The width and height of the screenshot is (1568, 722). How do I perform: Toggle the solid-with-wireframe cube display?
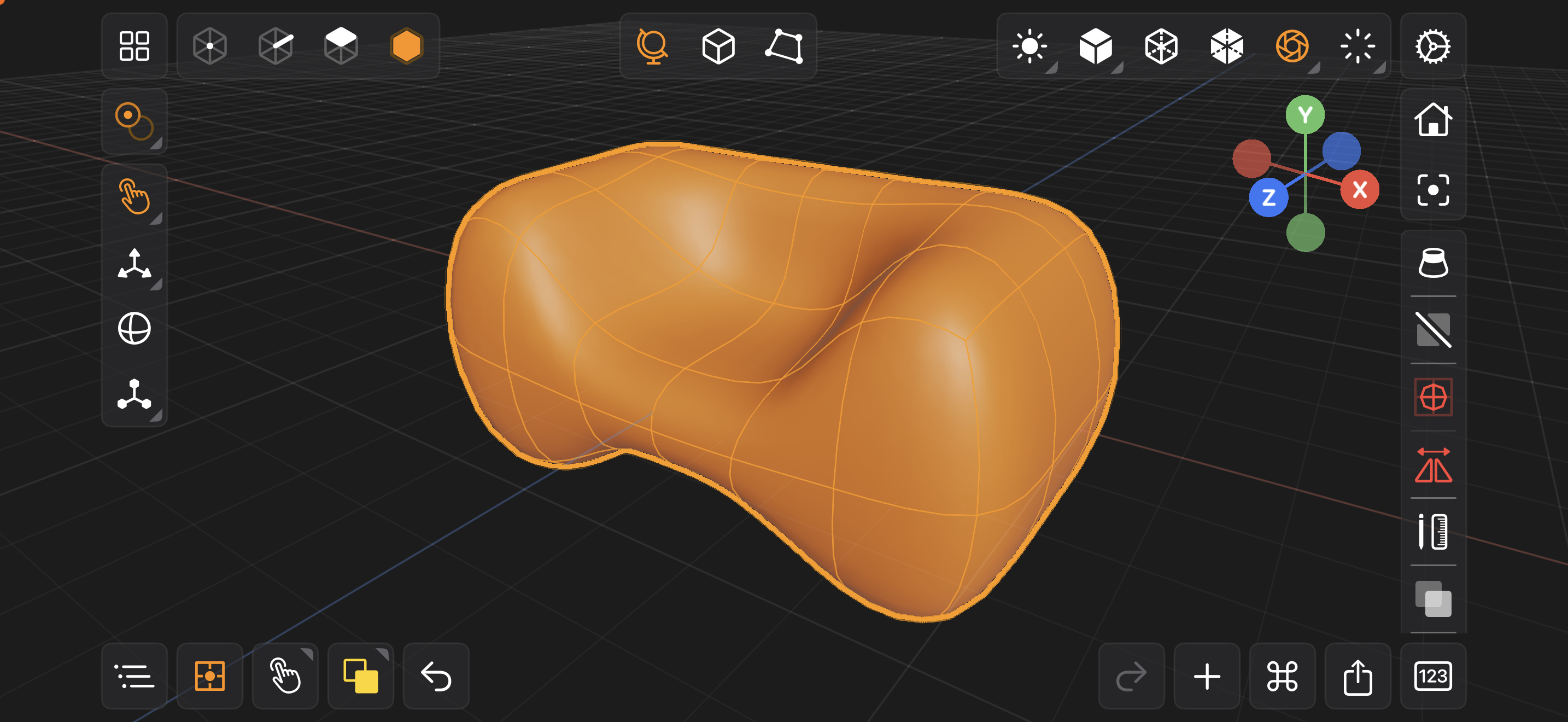point(1226,46)
